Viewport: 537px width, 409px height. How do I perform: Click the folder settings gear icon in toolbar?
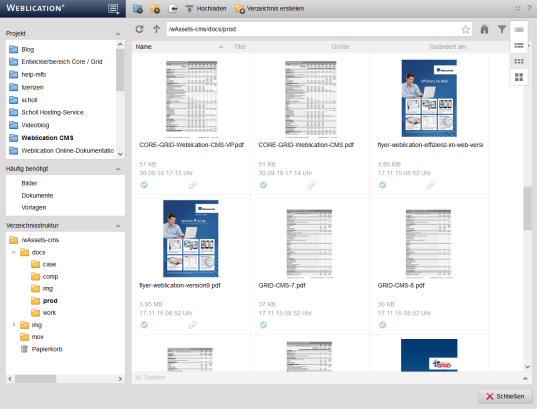point(155,9)
